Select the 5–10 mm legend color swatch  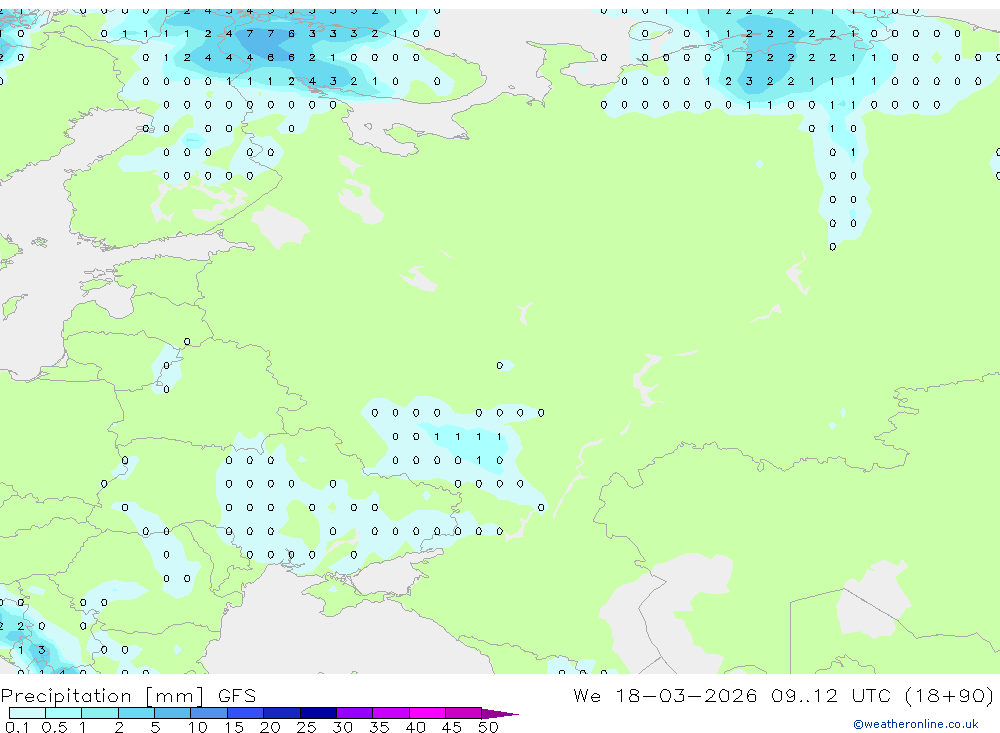tap(172, 713)
